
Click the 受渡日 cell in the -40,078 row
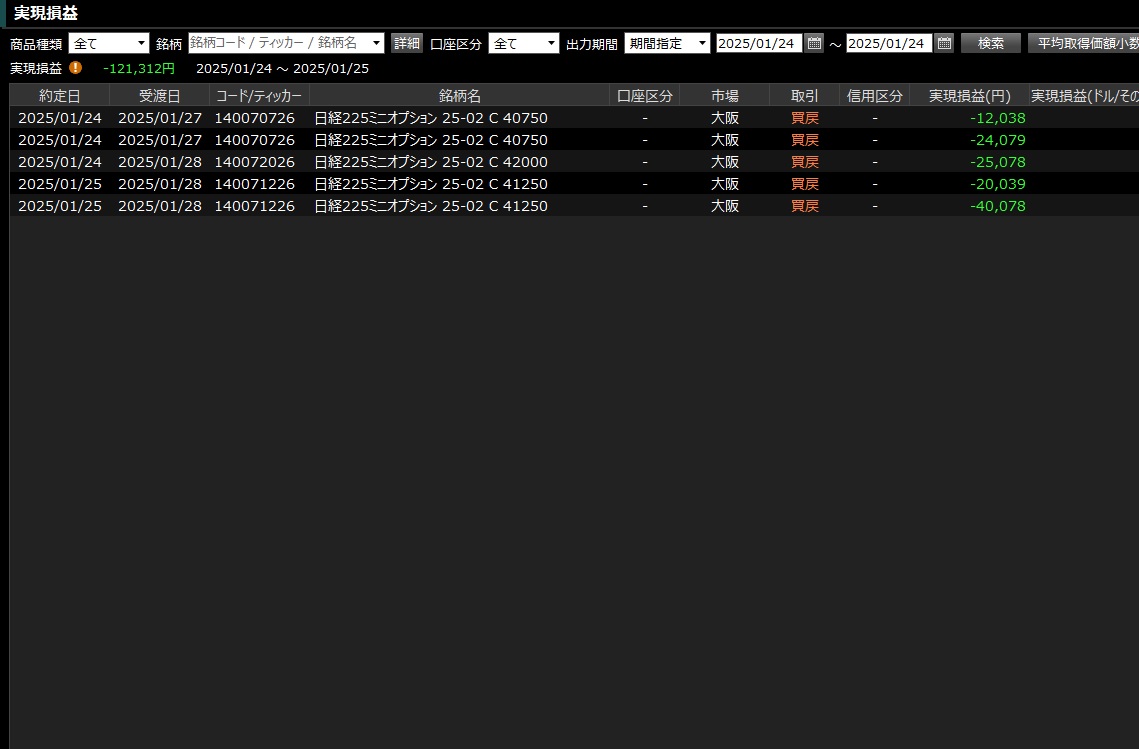pos(160,206)
